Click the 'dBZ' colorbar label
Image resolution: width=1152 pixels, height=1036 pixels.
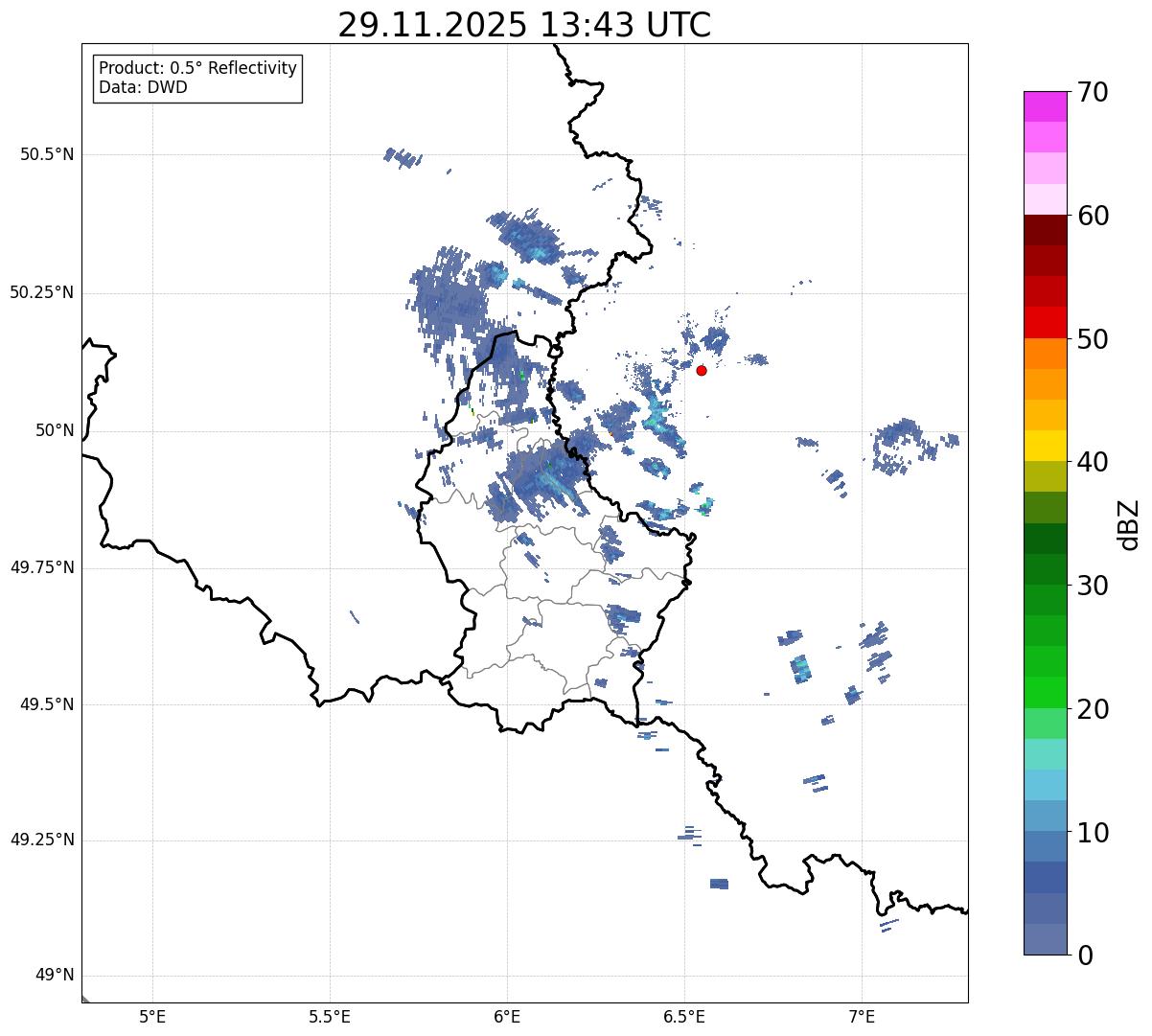click(1130, 524)
